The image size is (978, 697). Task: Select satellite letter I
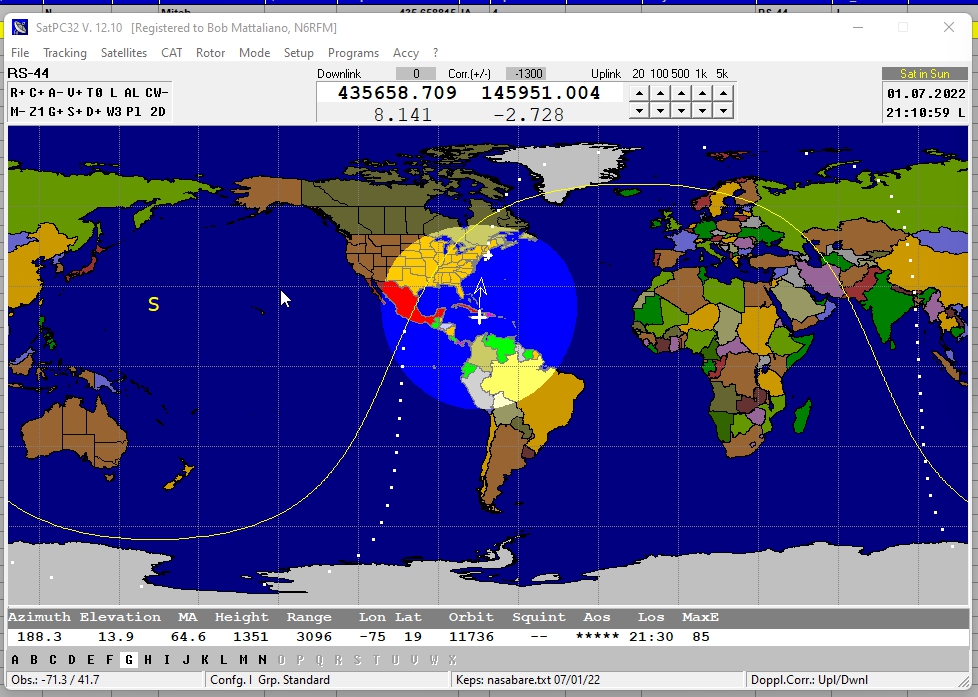pos(167,660)
